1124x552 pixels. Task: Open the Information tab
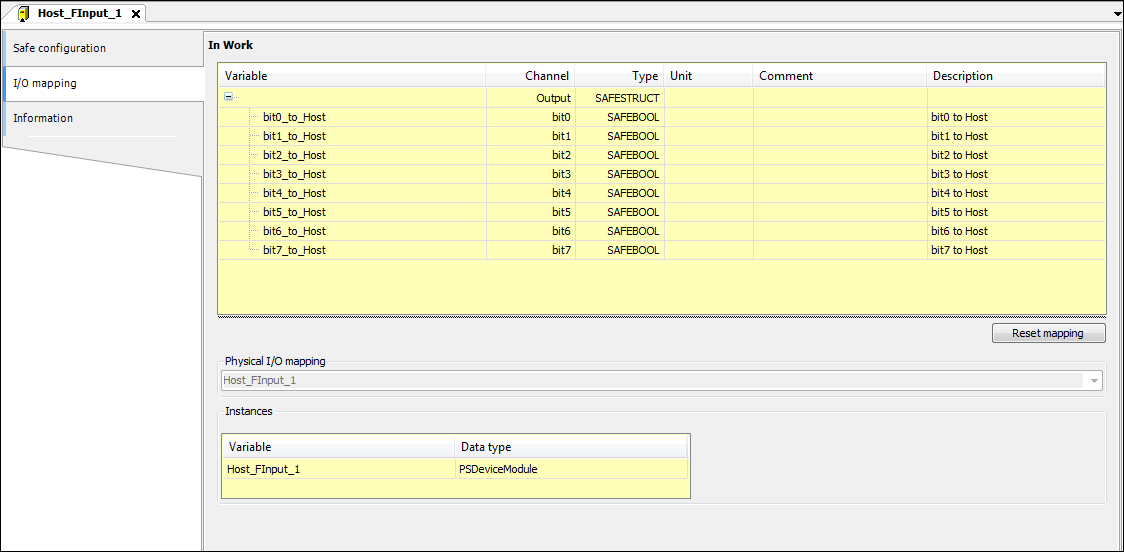point(43,118)
